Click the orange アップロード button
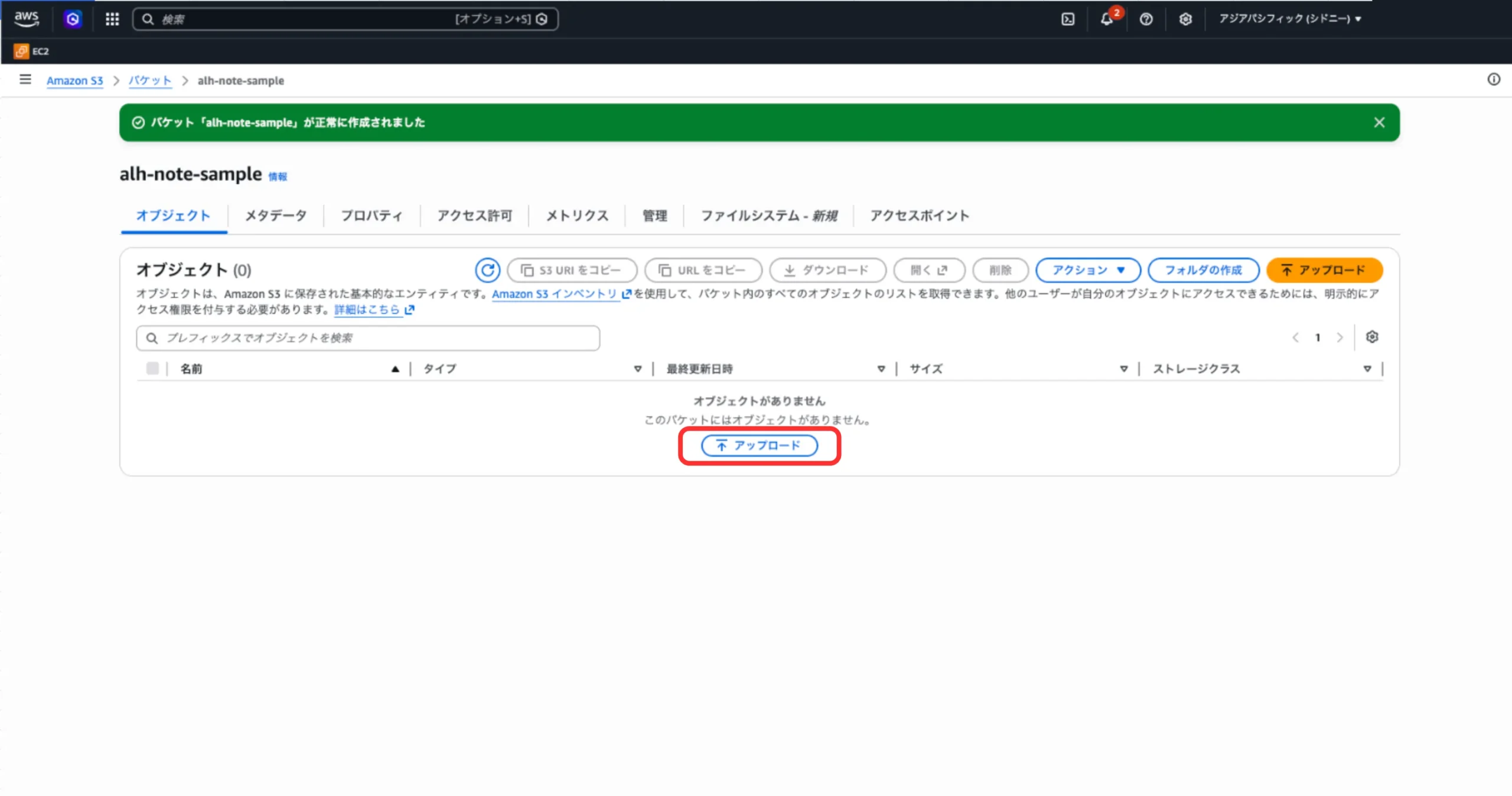 pyautogui.click(x=1324, y=270)
